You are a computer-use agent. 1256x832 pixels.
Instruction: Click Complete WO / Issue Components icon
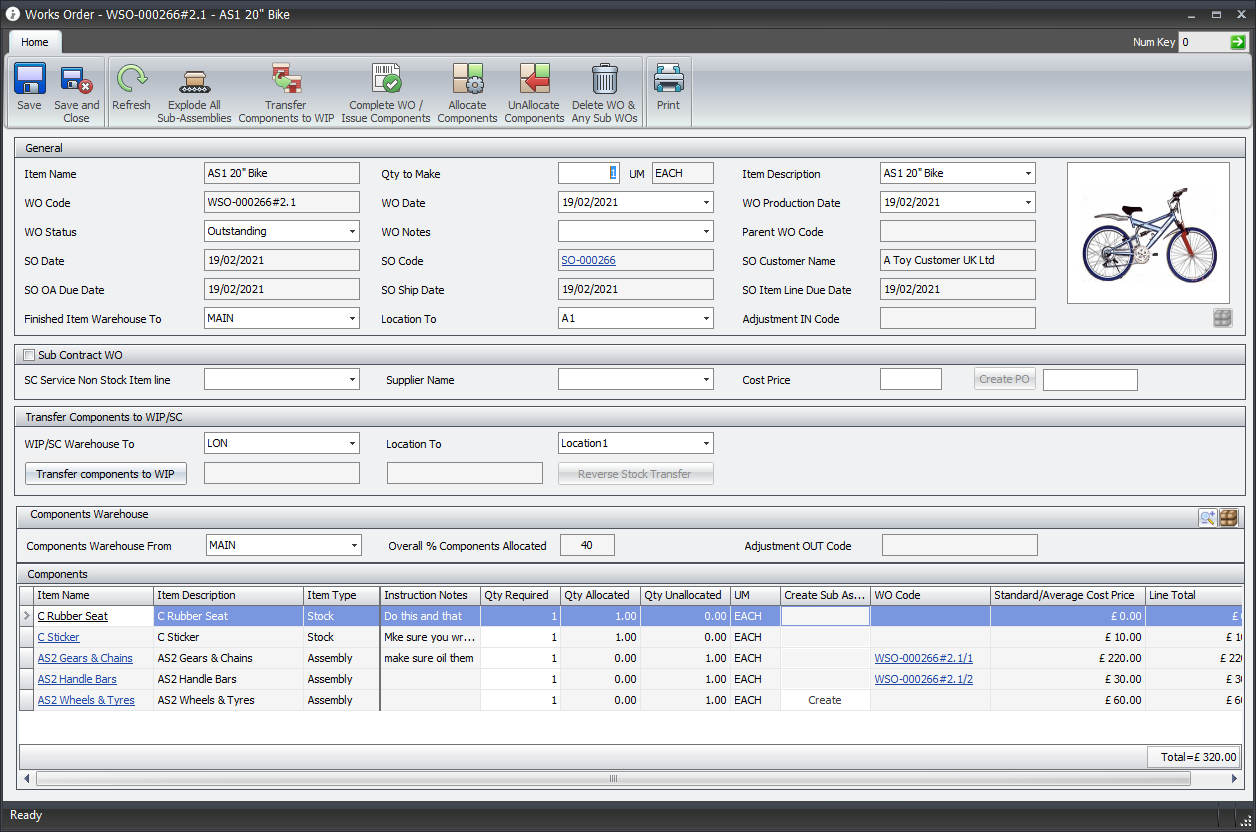coord(386,80)
